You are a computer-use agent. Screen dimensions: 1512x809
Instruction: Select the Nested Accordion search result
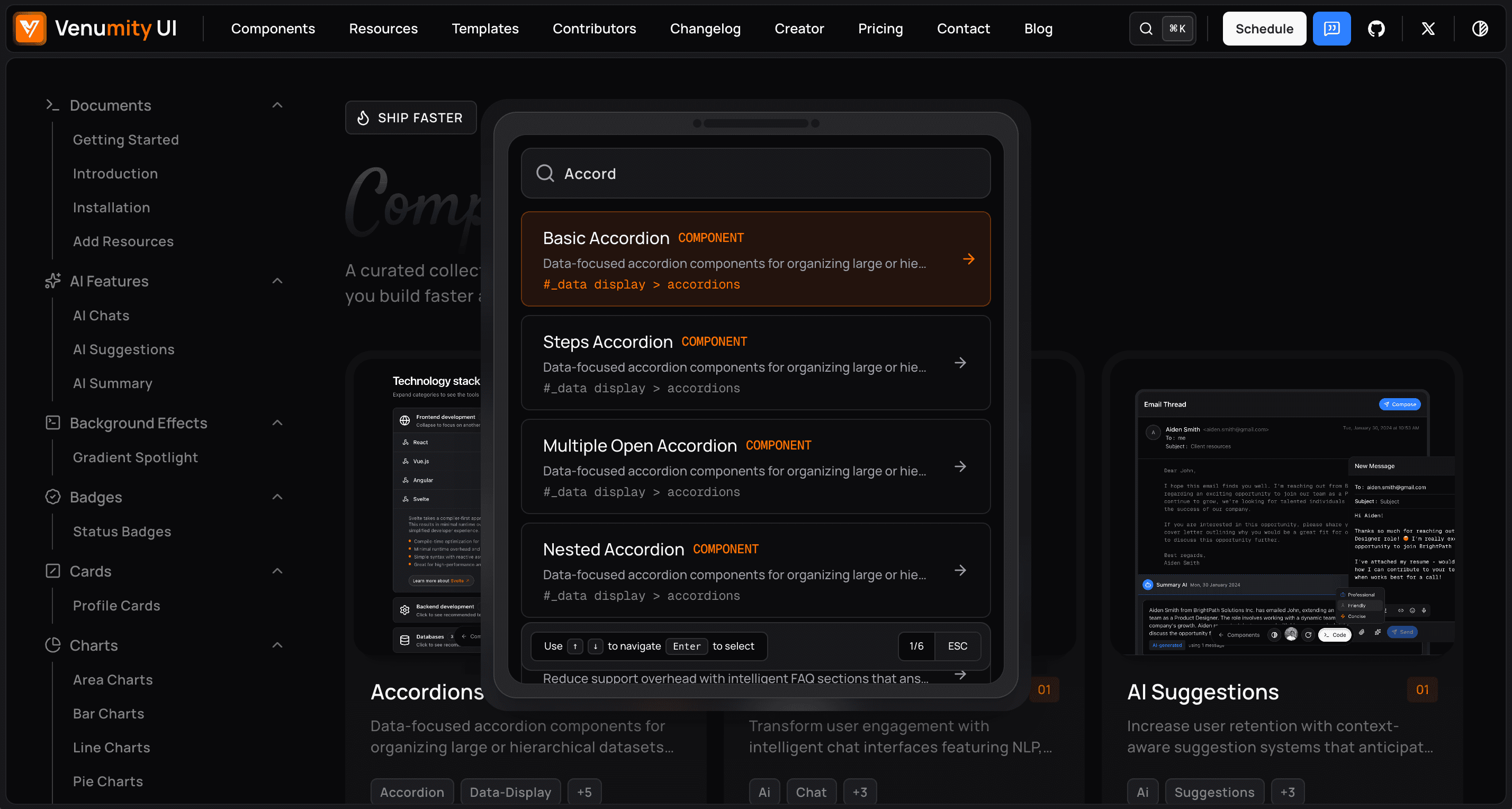pyautogui.click(x=755, y=570)
